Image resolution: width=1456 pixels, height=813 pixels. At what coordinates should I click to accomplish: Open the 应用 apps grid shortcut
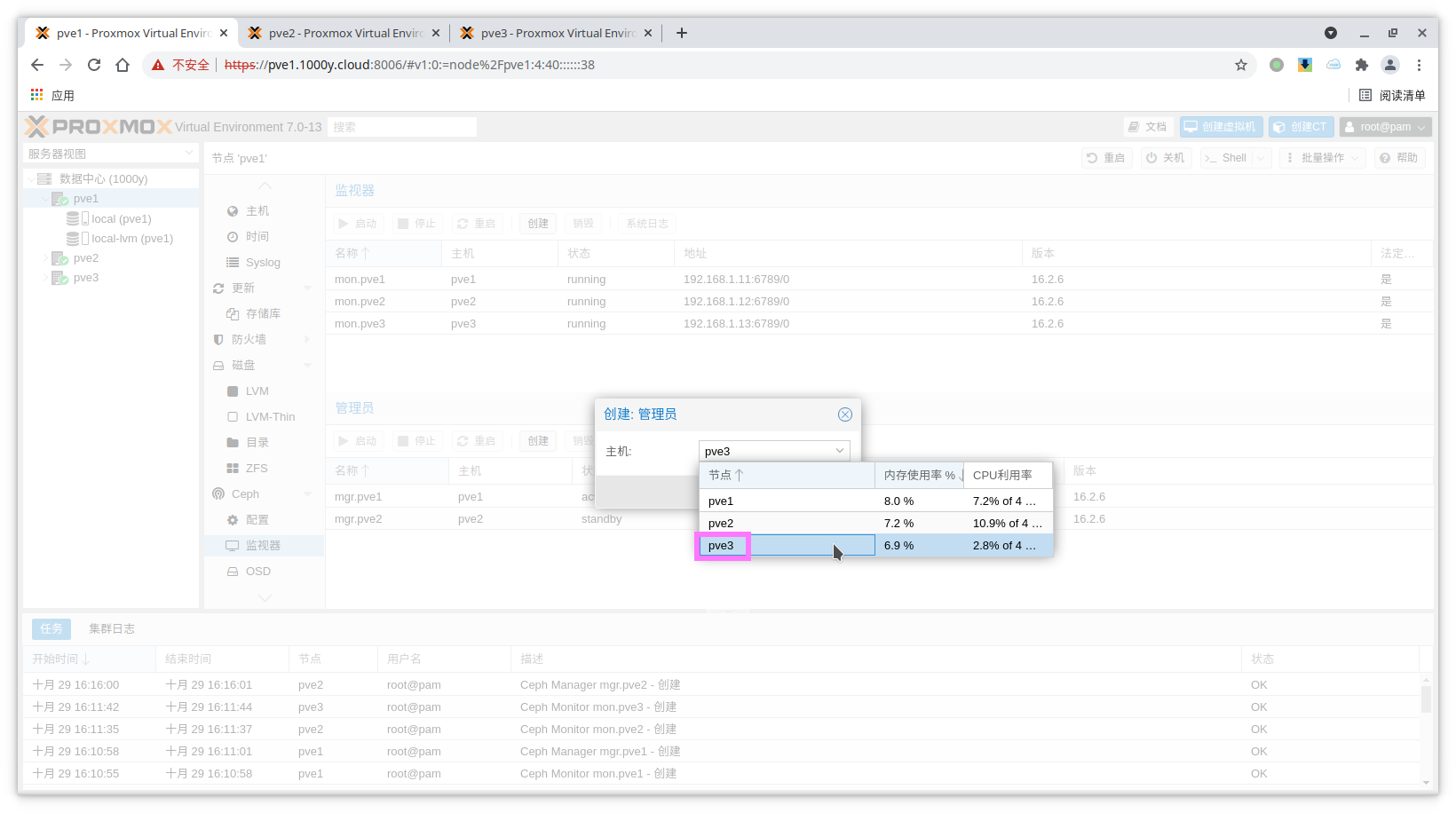point(37,95)
